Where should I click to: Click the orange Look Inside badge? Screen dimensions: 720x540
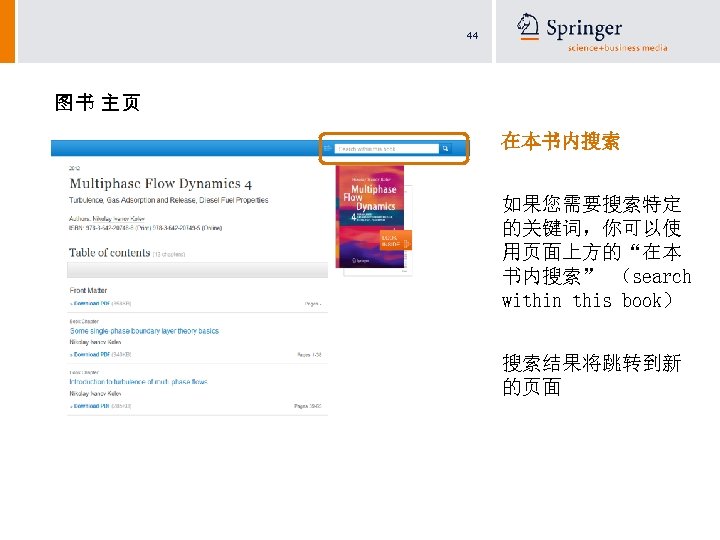[x=395, y=241]
